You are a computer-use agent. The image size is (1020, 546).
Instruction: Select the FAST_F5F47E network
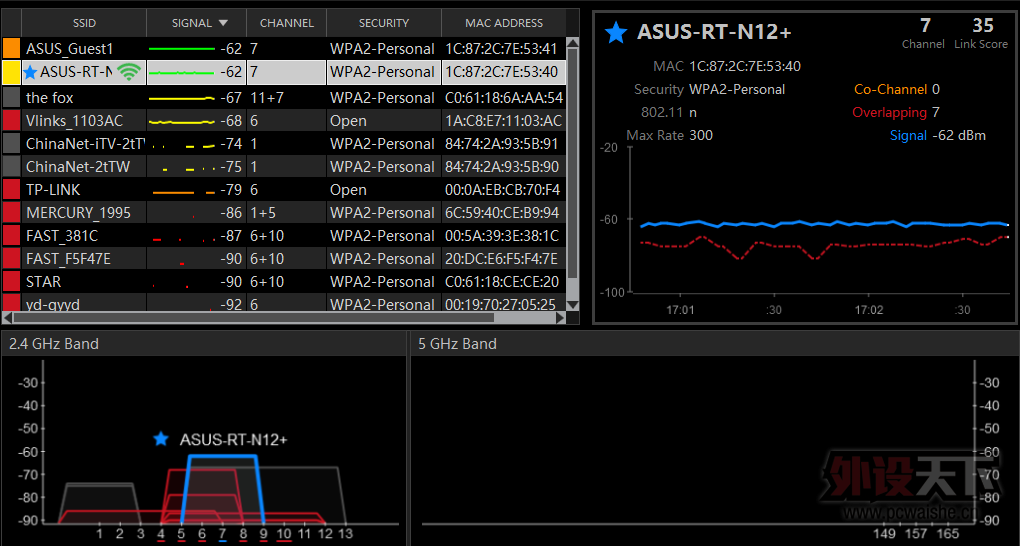[x=284, y=258]
